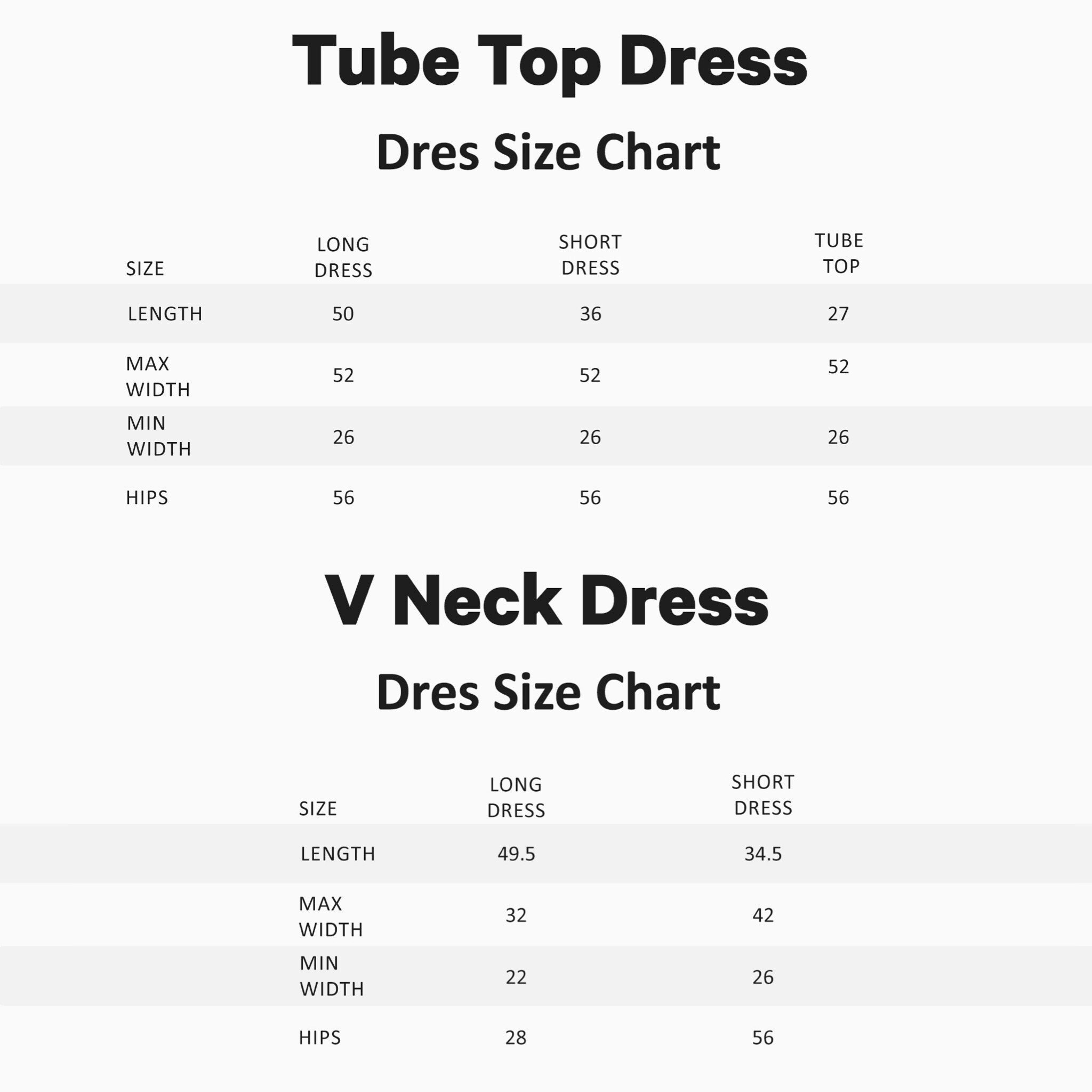Click the Tube Top table's SIZE label
The image size is (1092, 1092).
tap(145, 269)
